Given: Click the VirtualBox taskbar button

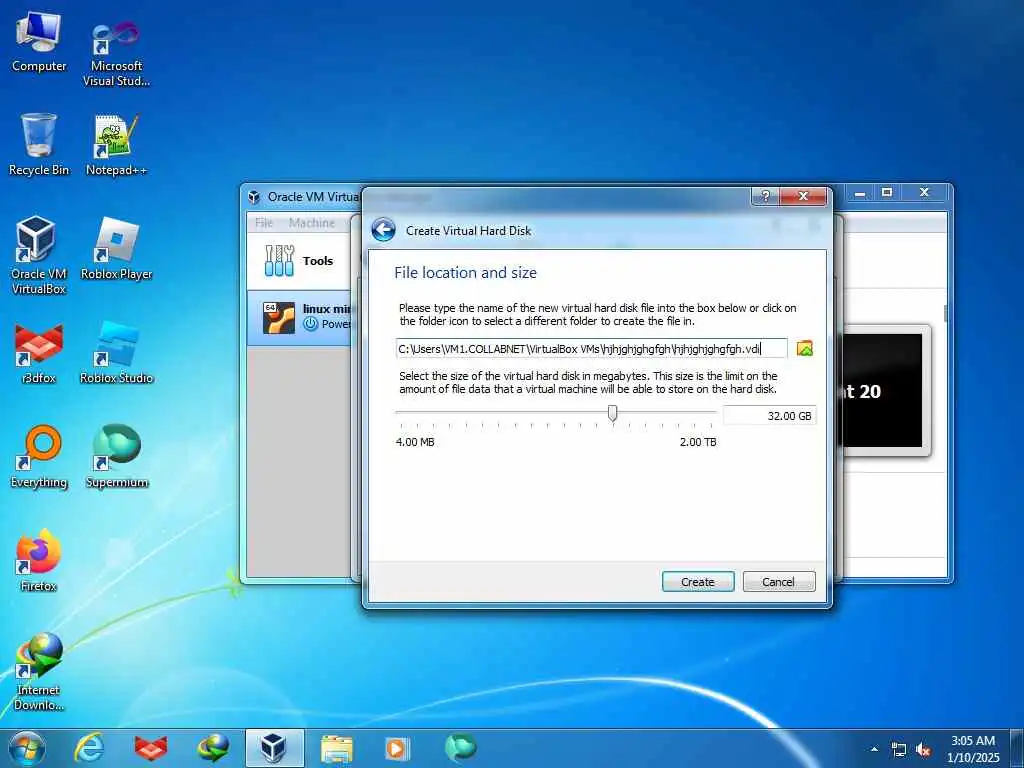Looking at the screenshot, I should pos(274,748).
